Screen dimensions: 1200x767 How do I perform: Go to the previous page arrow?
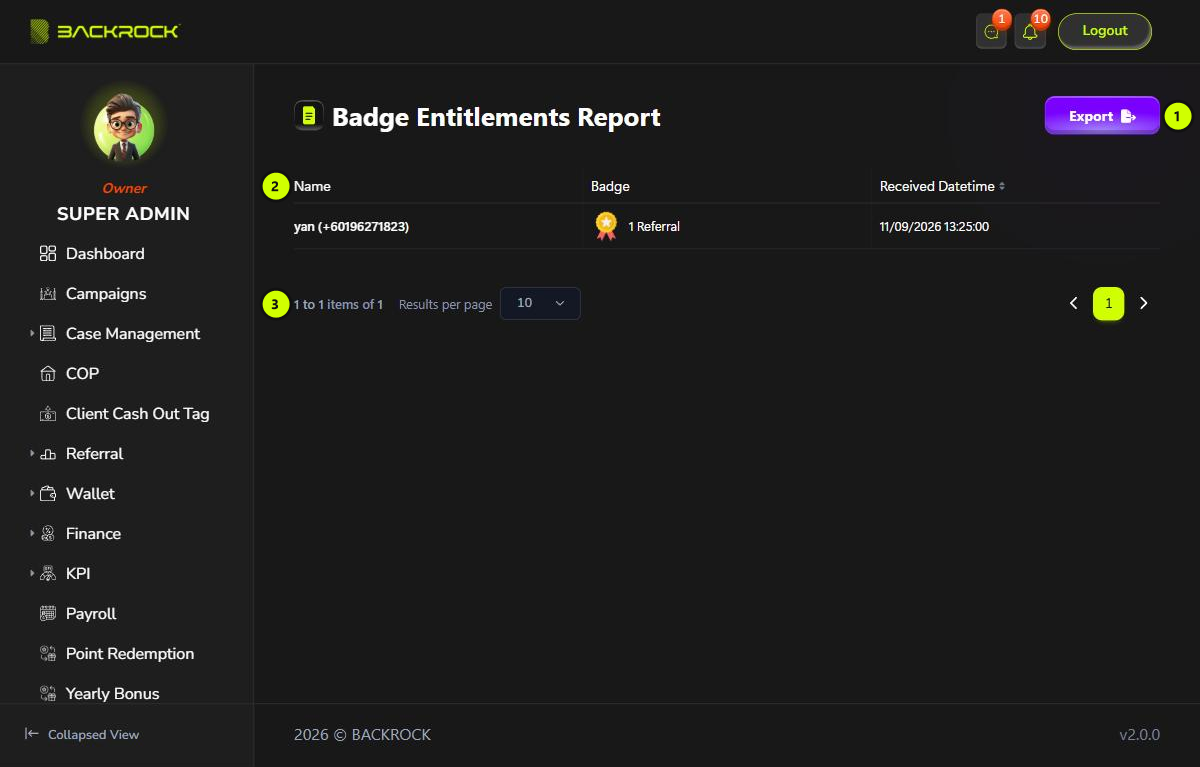(1074, 303)
